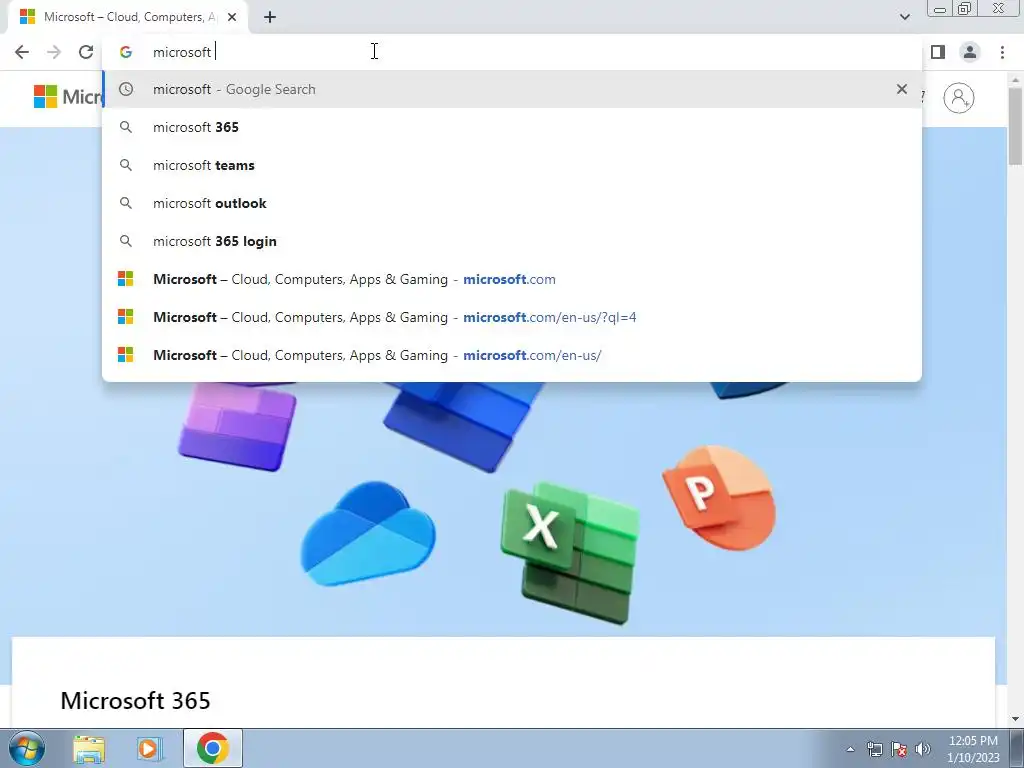Image resolution: width=1024 pixels, height=768 pixels.
Task: Click the network tray icon
Action: [x=874, y=749]
